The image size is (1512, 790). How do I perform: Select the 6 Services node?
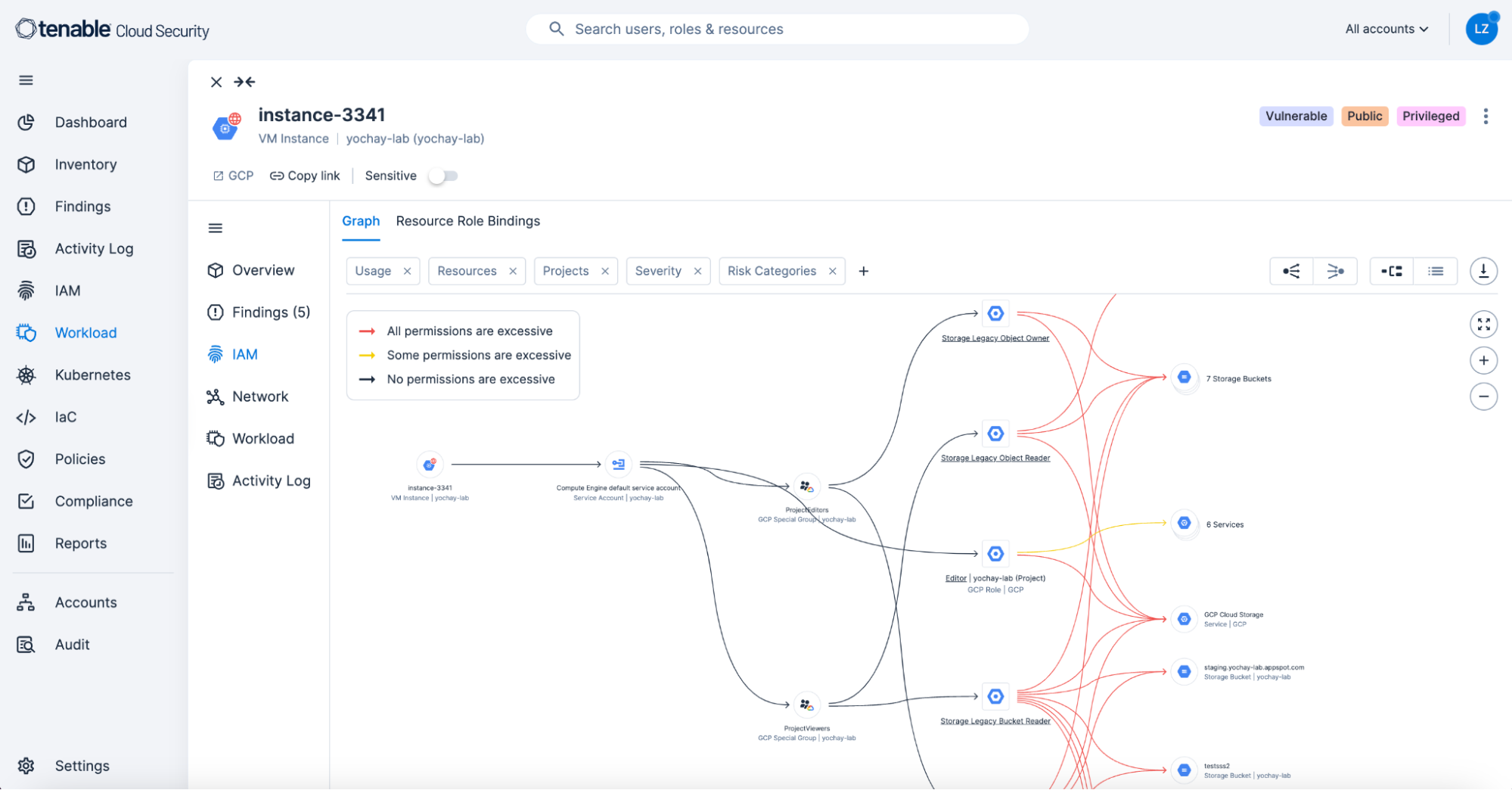pos(1184,524)
